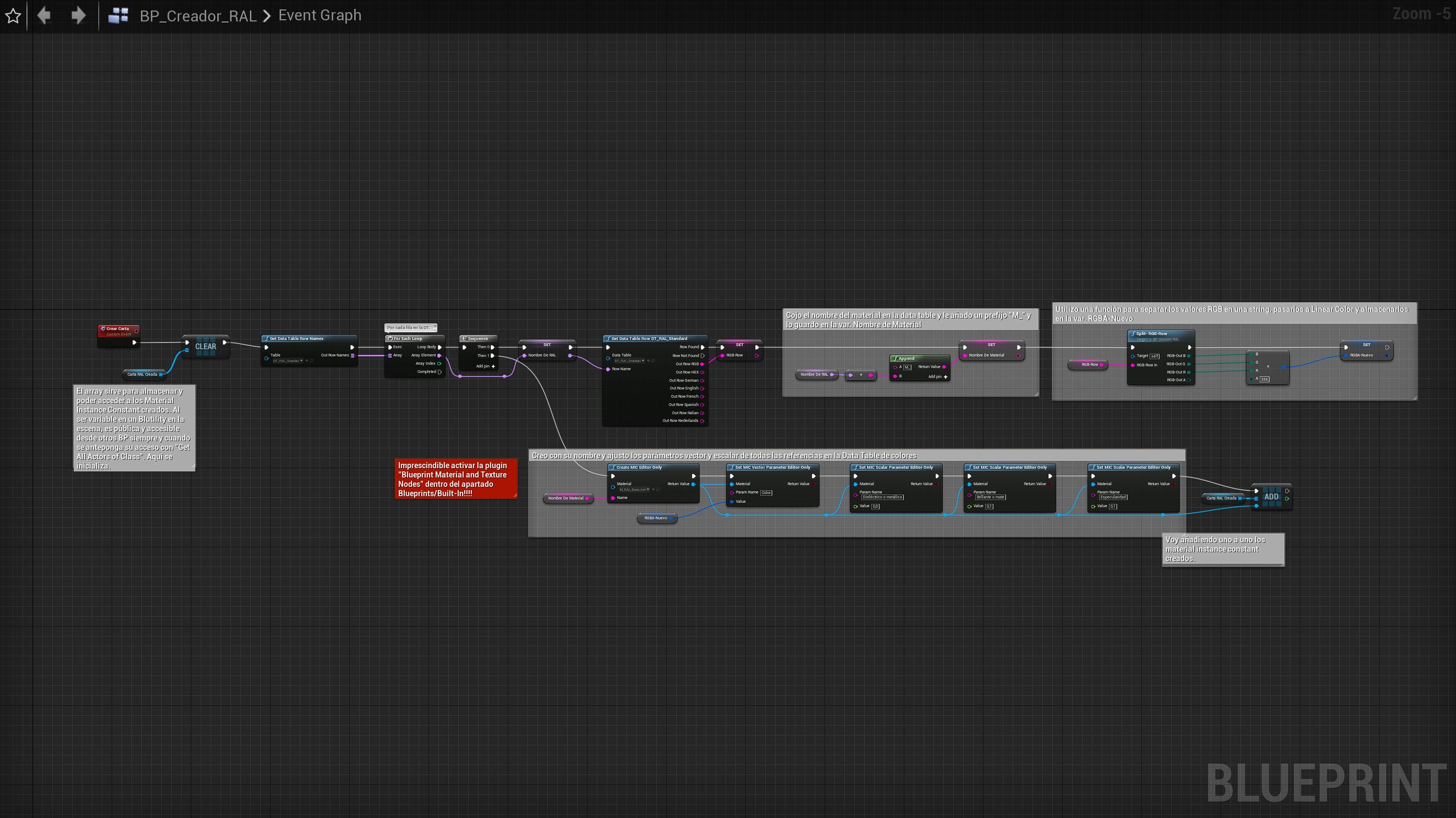Click the Dieléctrico o metálico param name field

coord(882,497)
